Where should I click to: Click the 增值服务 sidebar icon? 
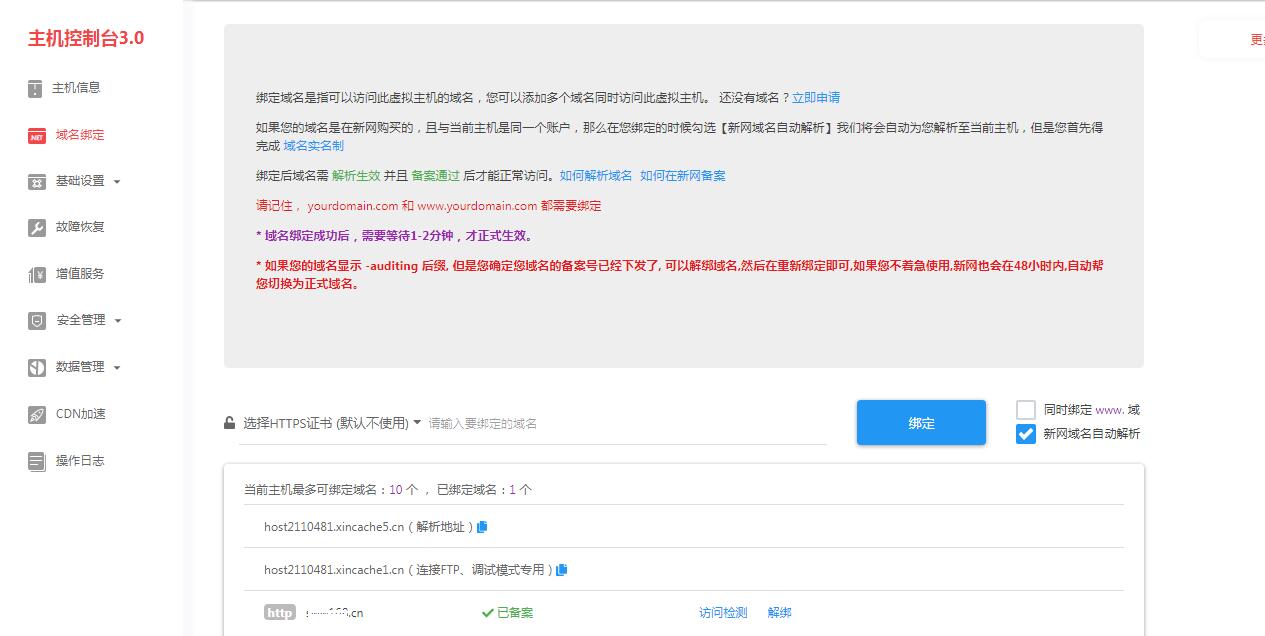[x=36, y=274]
